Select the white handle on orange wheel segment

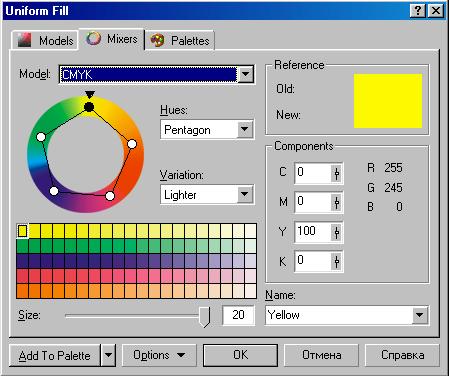pyautogui.click(x=132, y=144)
